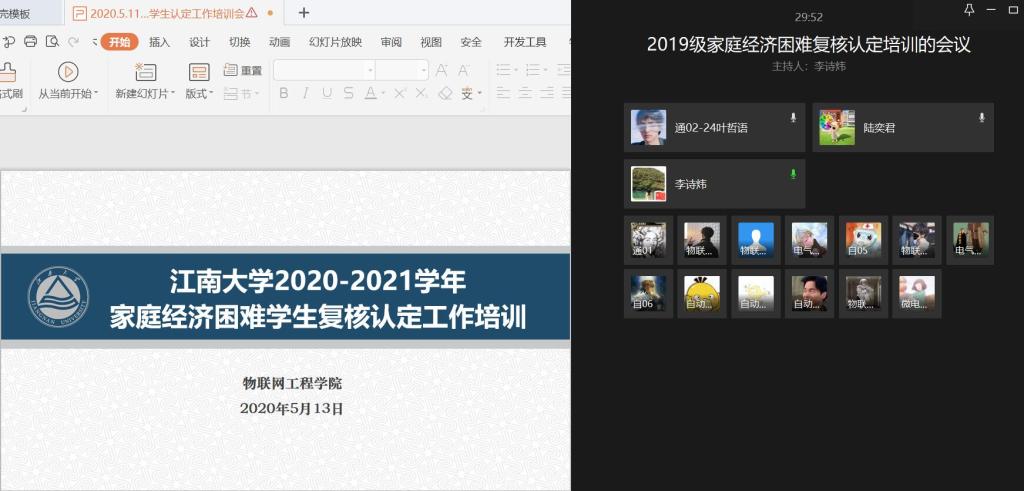This screenshot has width=1024, height=491.
Task: Open the 安全 tab
Action: tap(471, 42)
